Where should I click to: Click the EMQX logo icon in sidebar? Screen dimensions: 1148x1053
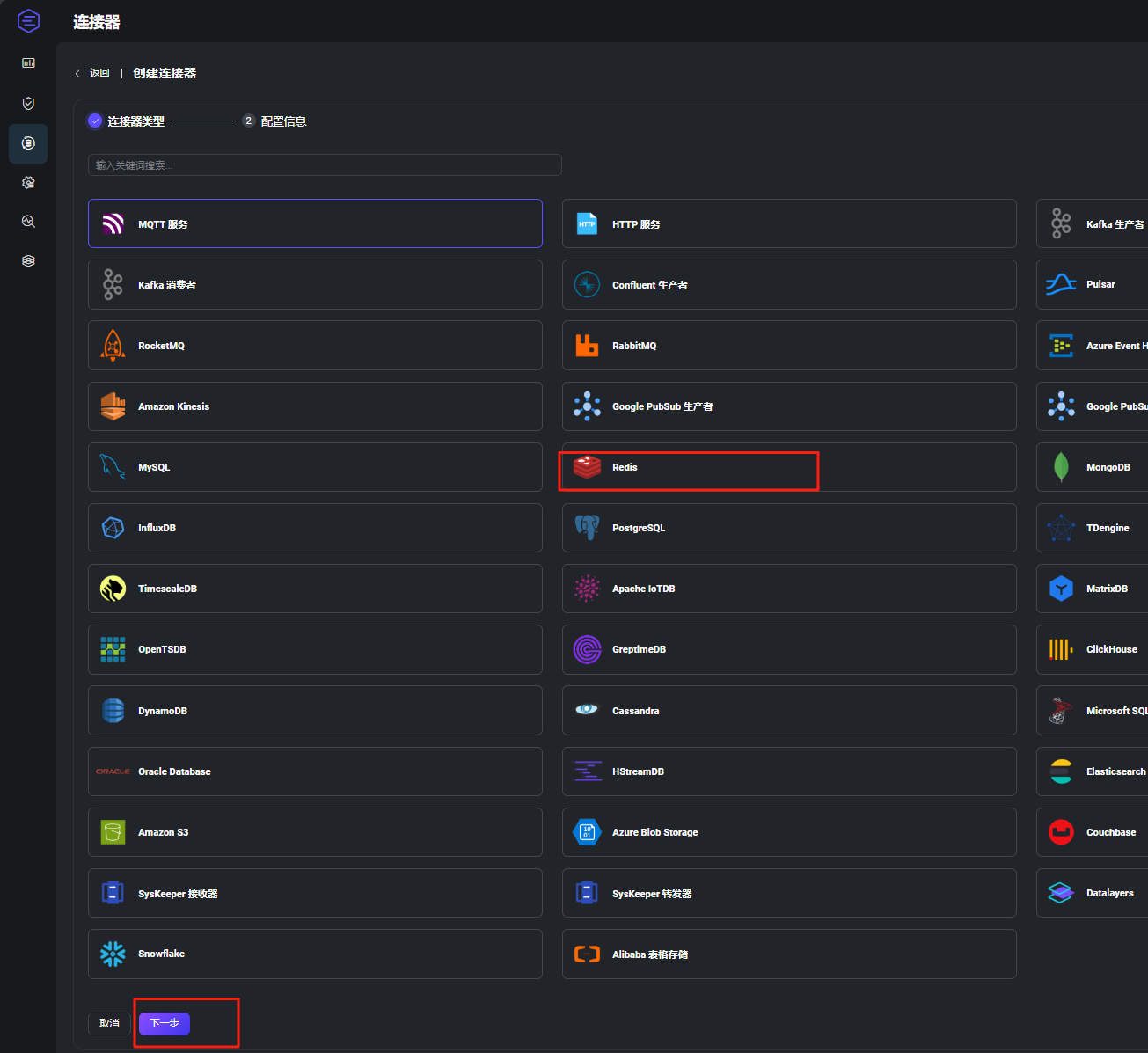tap(28, 20)
